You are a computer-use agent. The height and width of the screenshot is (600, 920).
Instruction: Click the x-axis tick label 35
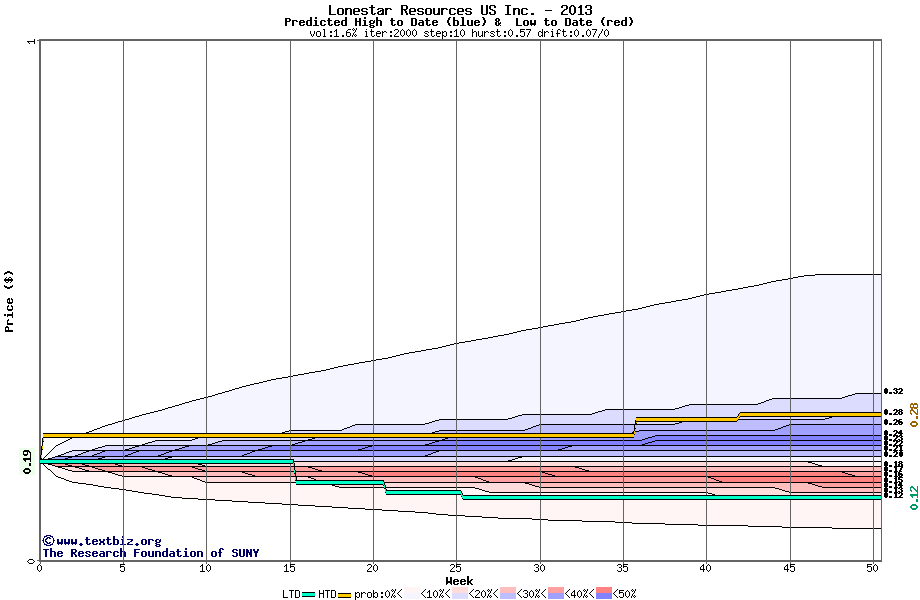[623, 568]
